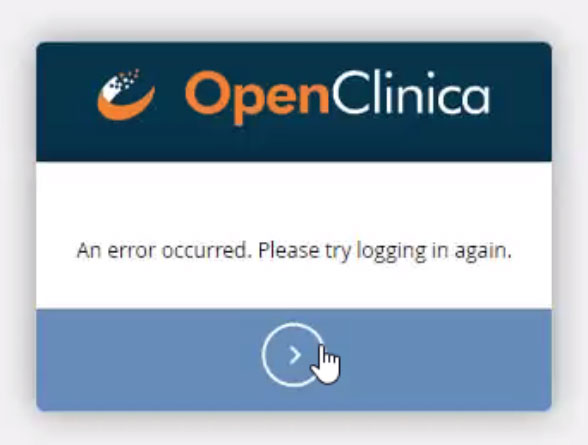Click dark navy header right of wordmark
Screen dimensions: 588x445
coord(521,101)
